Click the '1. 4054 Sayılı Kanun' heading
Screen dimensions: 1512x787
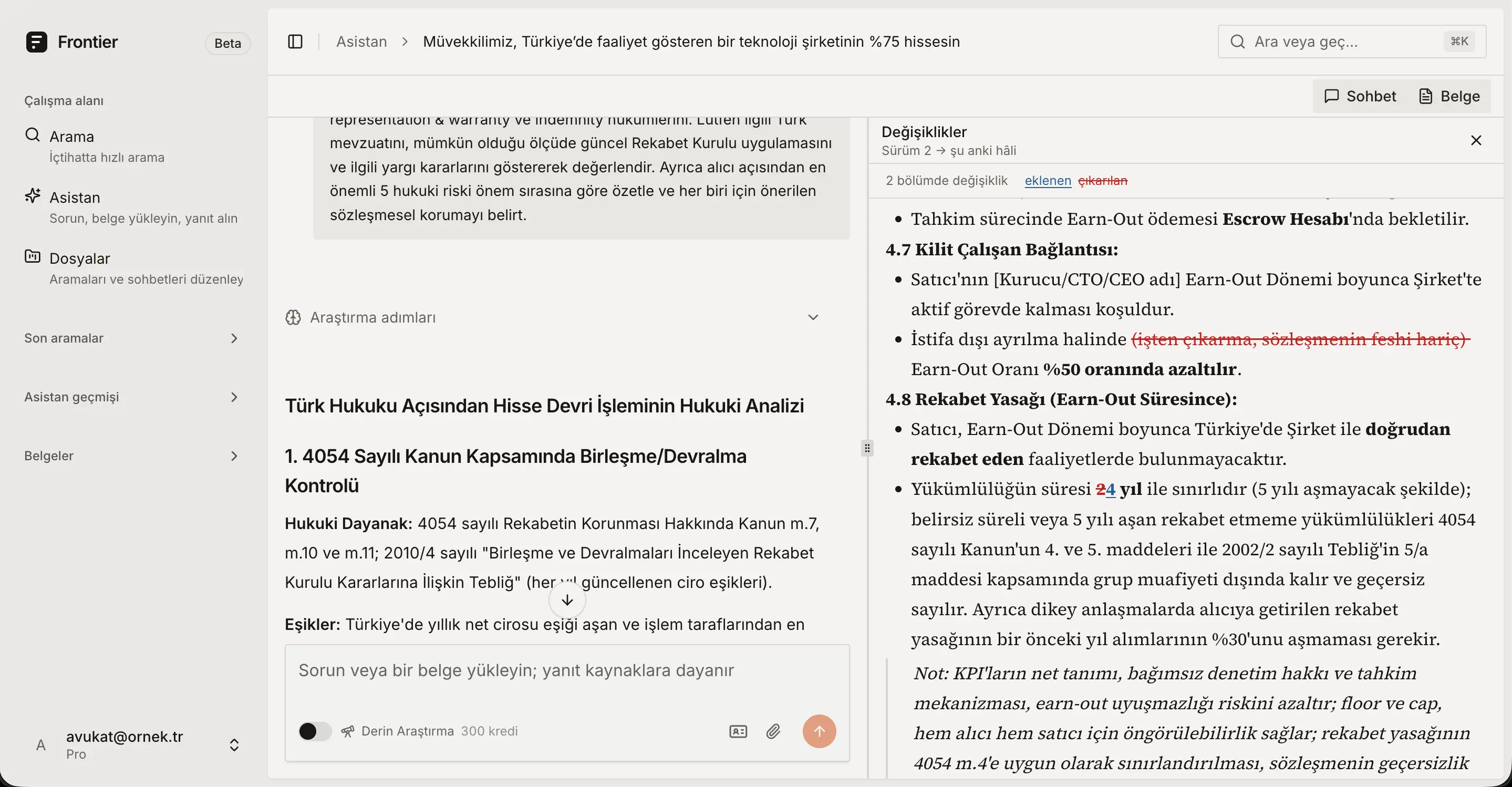pyautogui.click(x=515, y=471)
